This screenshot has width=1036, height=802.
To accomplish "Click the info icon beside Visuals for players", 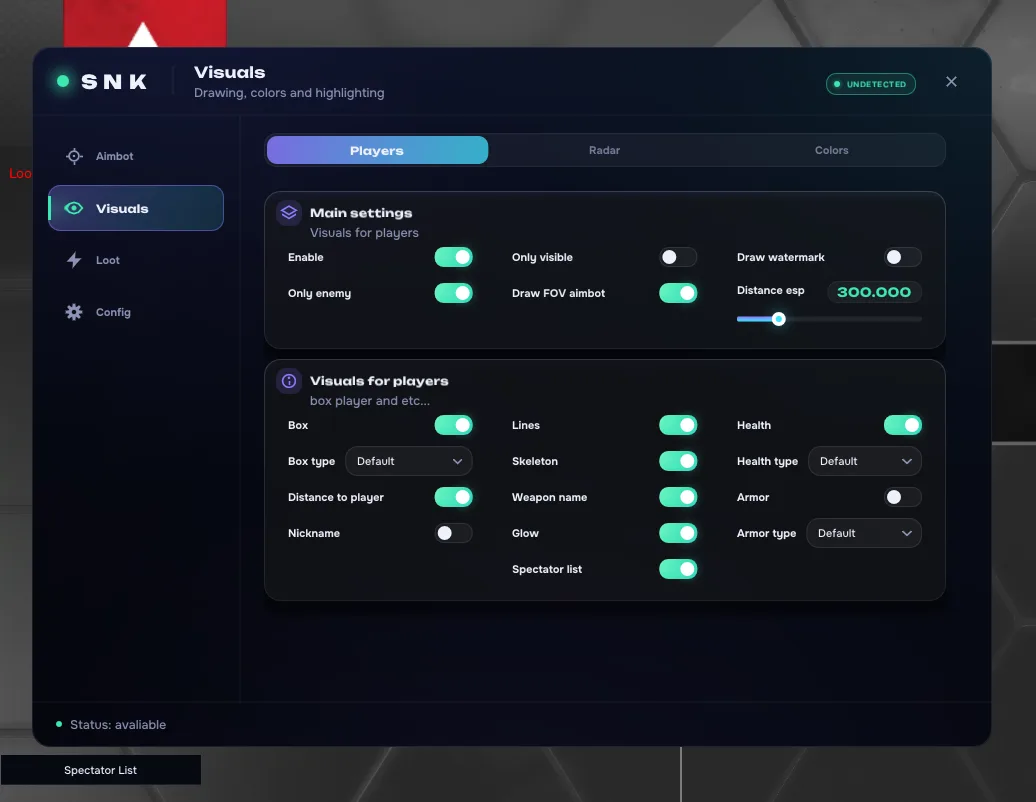I will point(289,381).
